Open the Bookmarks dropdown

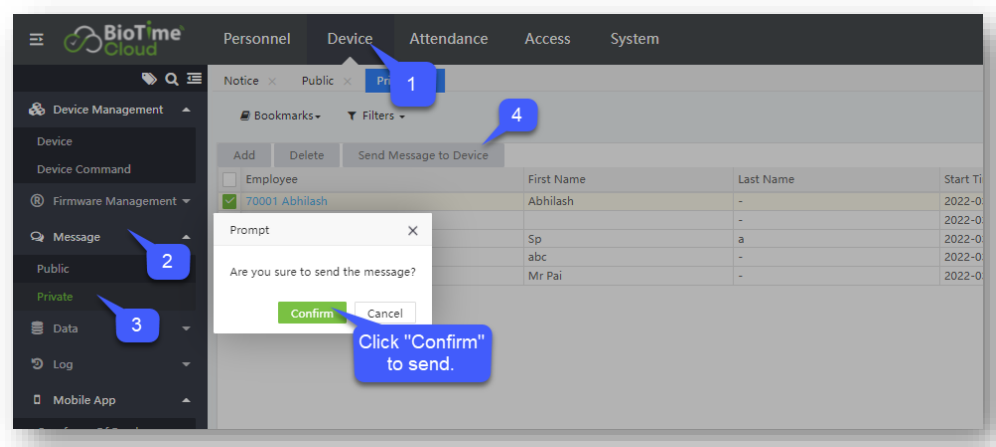(x=281, y=116)
